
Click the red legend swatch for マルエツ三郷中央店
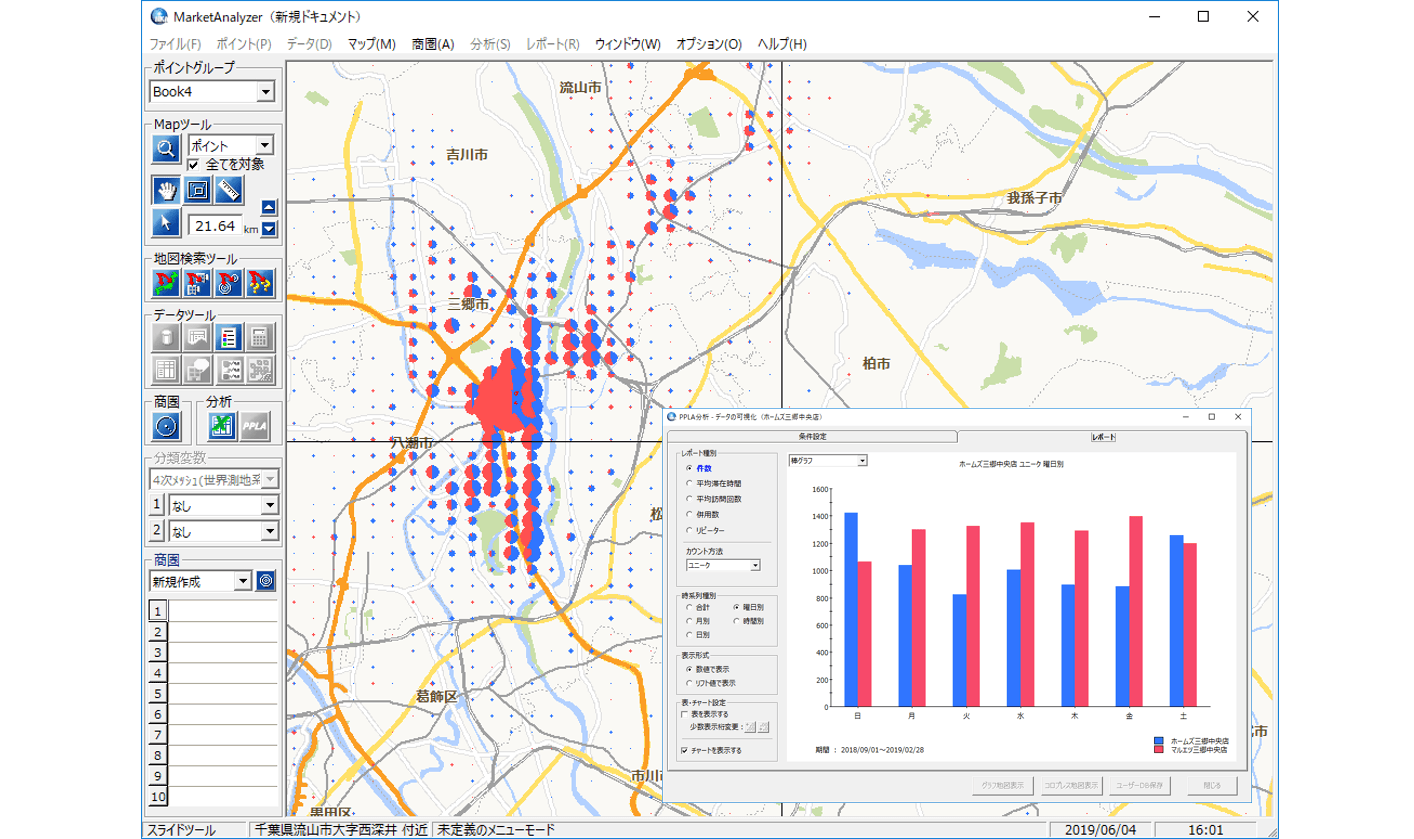point(1161,750)
